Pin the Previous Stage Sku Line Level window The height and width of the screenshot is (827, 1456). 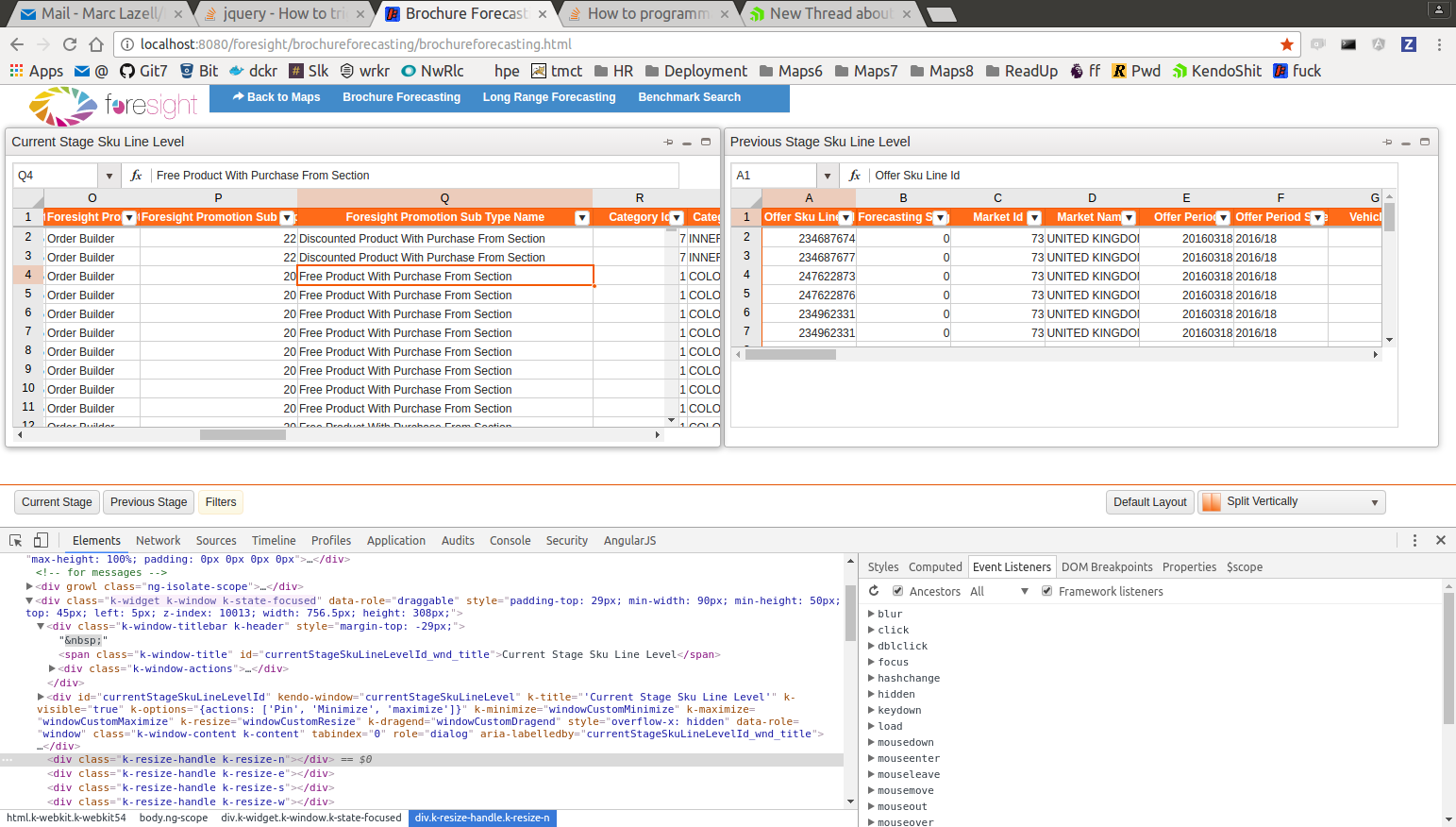click(x=1387, y=142)
